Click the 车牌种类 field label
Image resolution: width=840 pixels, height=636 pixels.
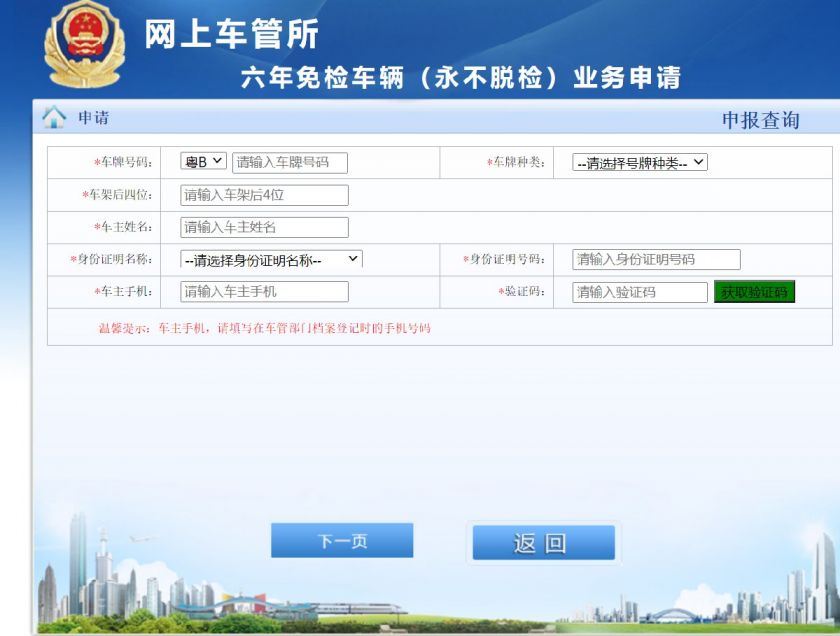[516, 162]
